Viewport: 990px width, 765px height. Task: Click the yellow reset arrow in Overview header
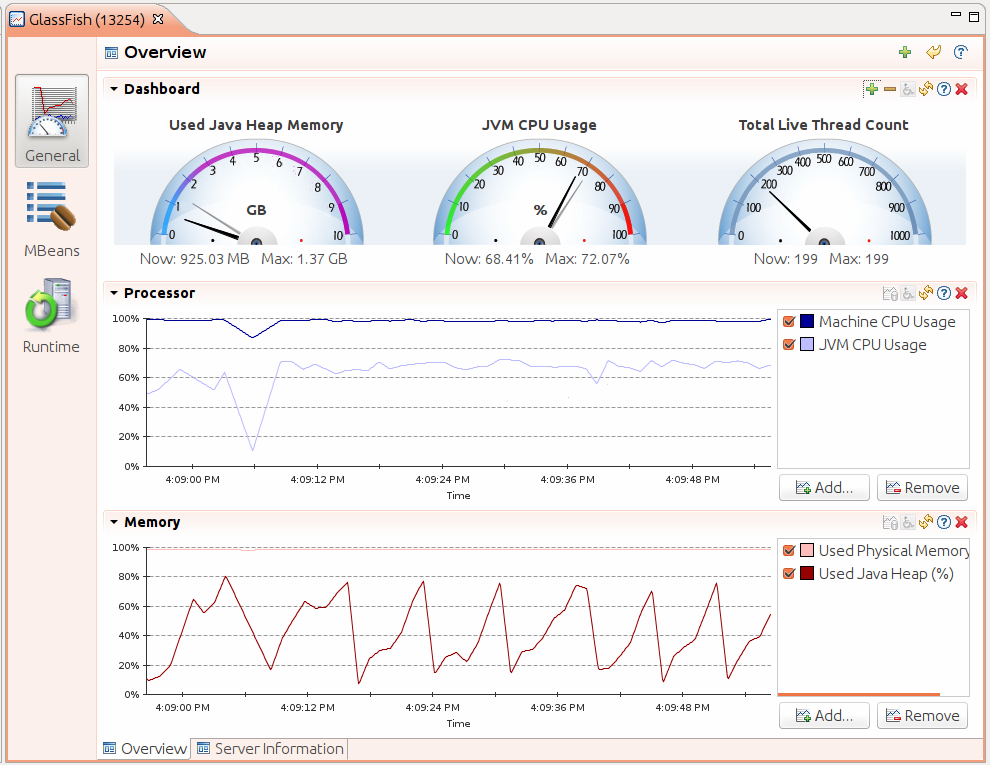933,52
